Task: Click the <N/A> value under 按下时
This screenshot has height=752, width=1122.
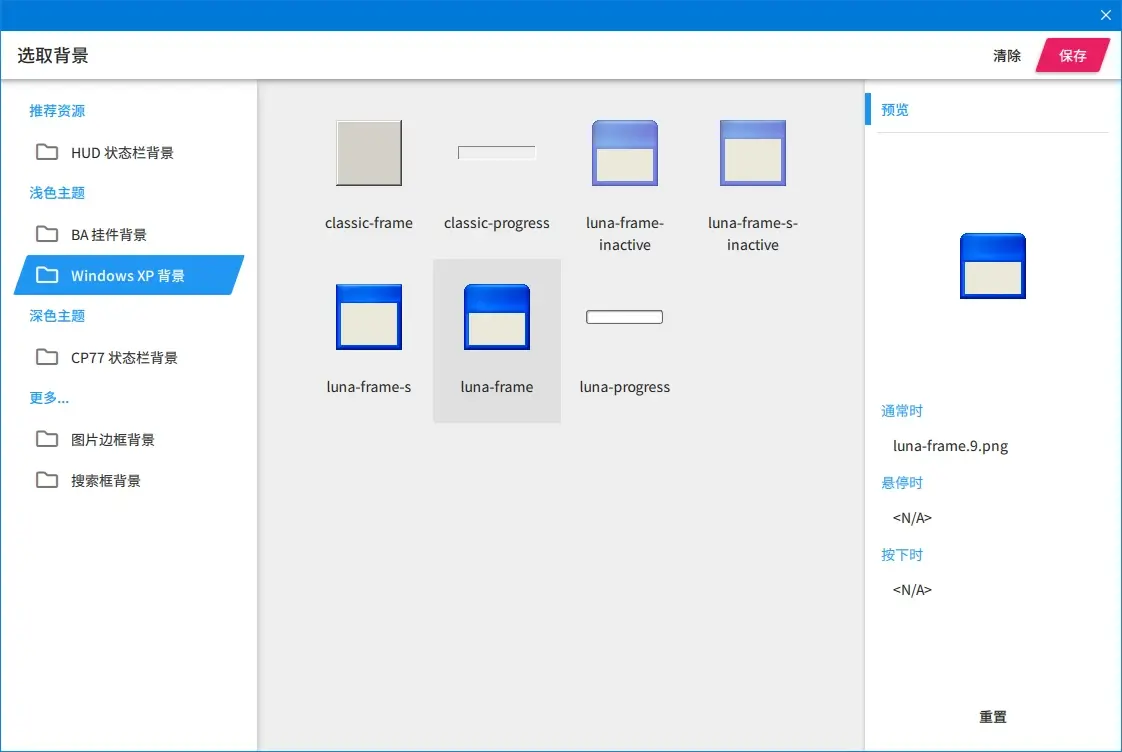Action: click(x=912, y=590)
